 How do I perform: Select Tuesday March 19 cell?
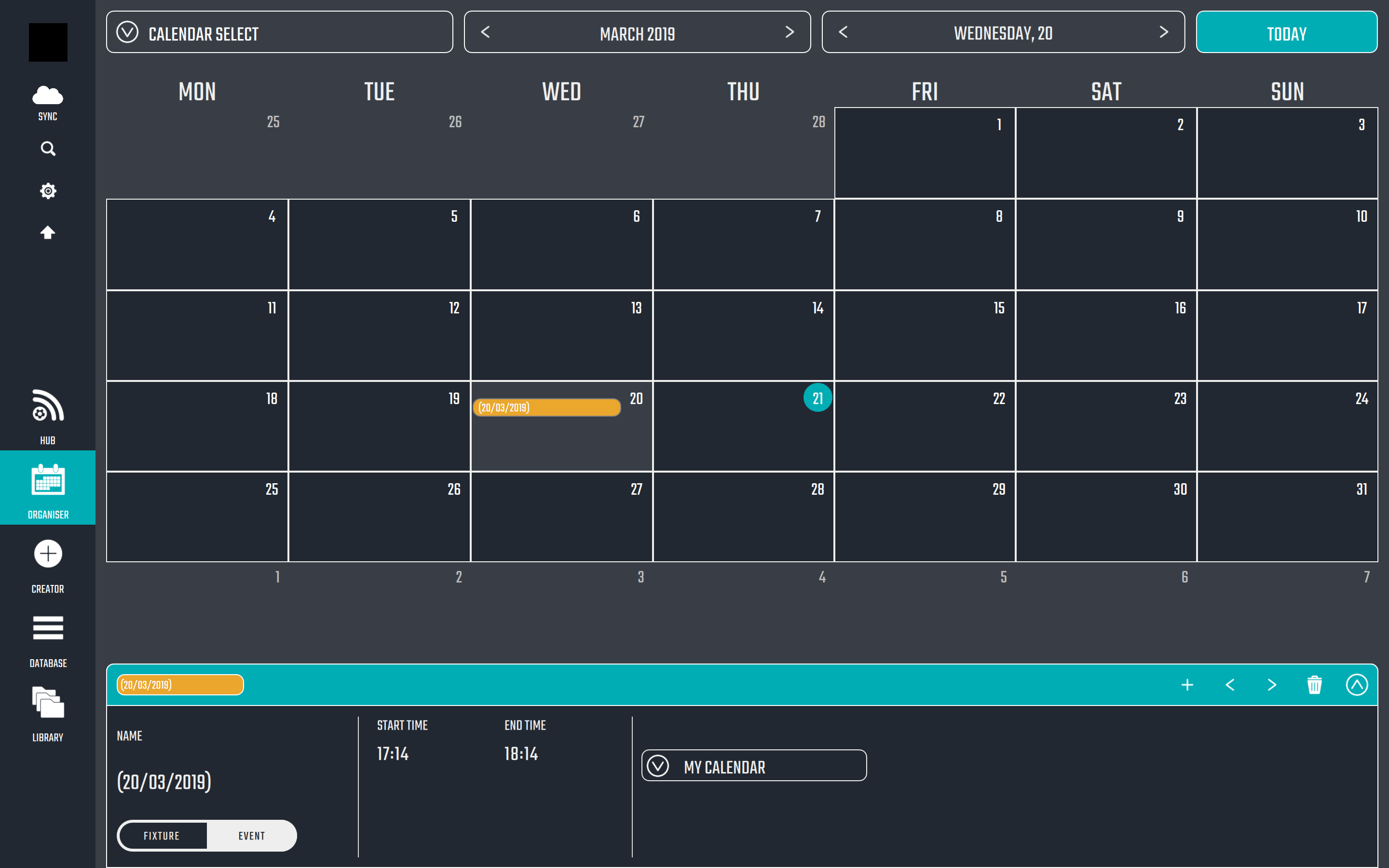click(380, 427)
